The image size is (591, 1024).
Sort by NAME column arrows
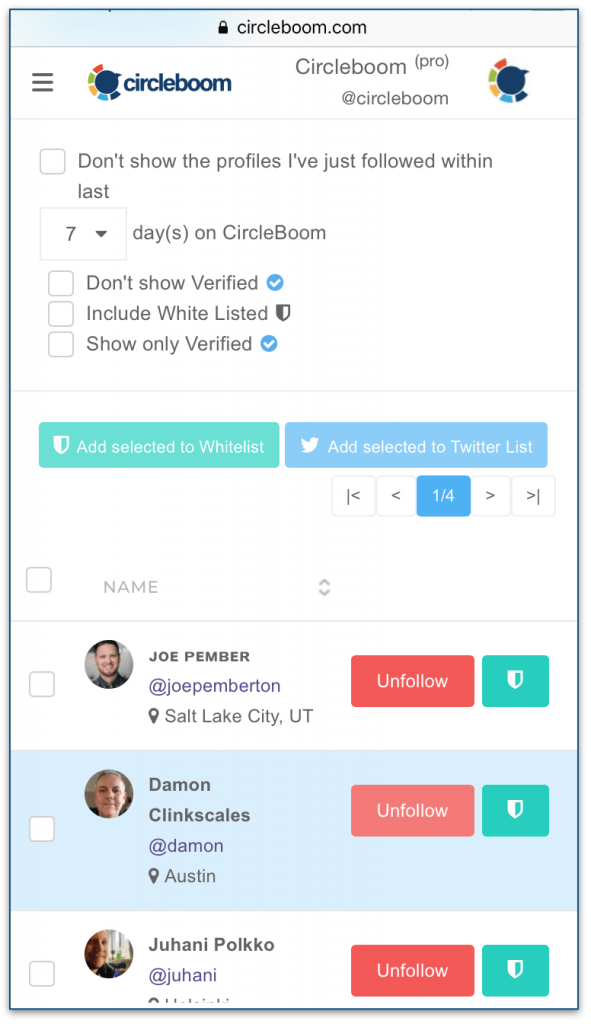[324, 587]
